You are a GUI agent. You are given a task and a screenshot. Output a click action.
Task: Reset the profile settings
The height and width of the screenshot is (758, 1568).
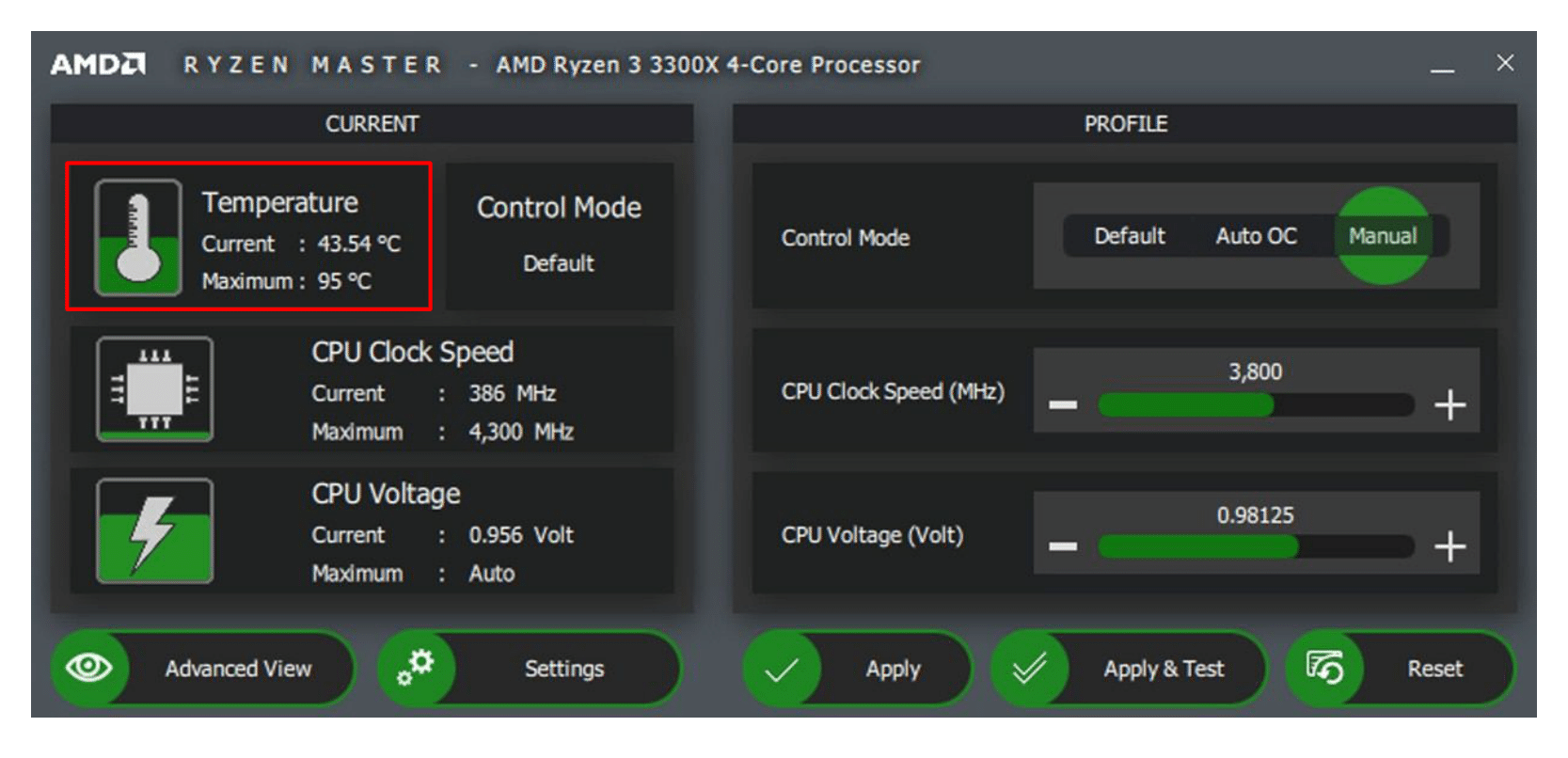(x=1401, y=669)
